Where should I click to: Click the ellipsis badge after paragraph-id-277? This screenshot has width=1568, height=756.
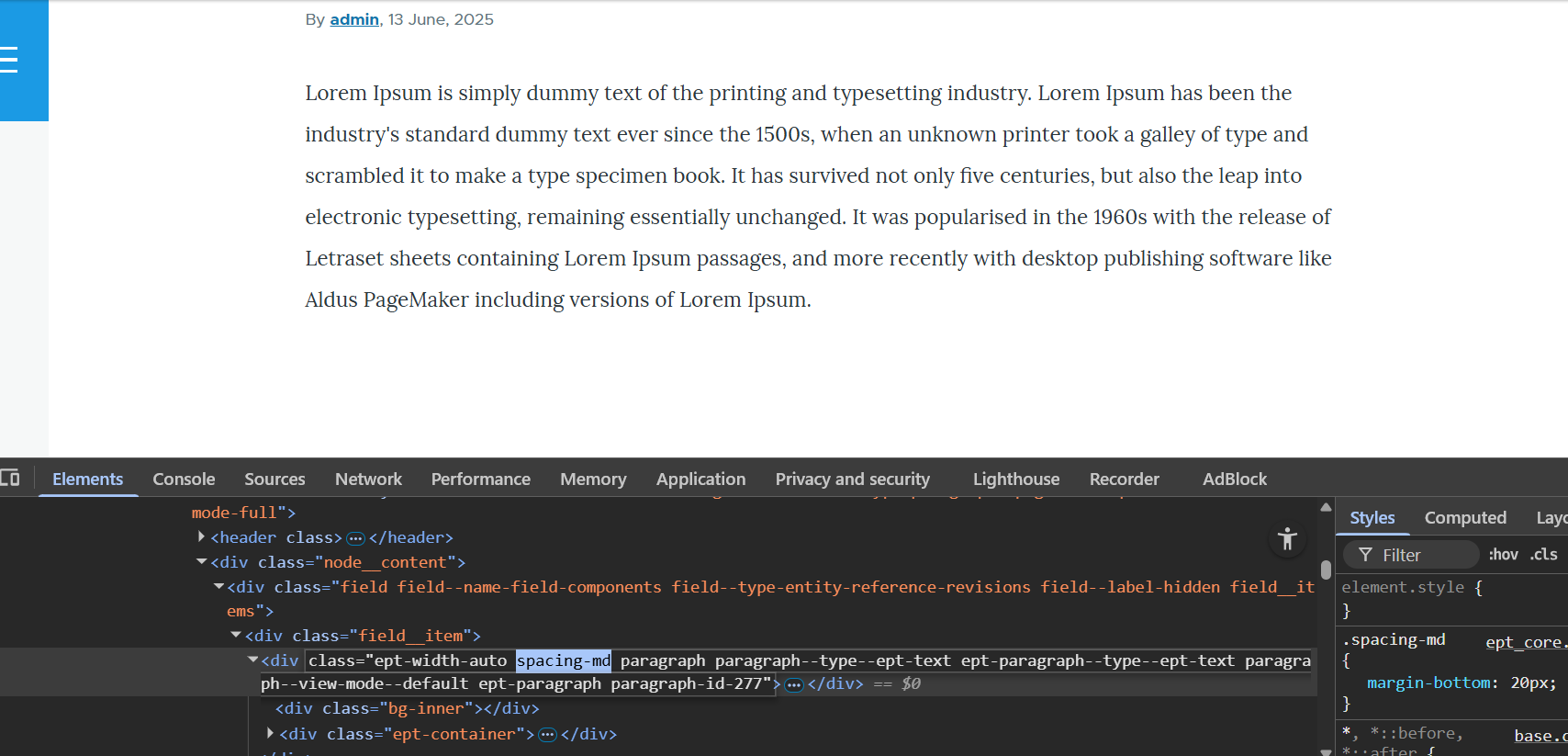(x=794, y=684)
